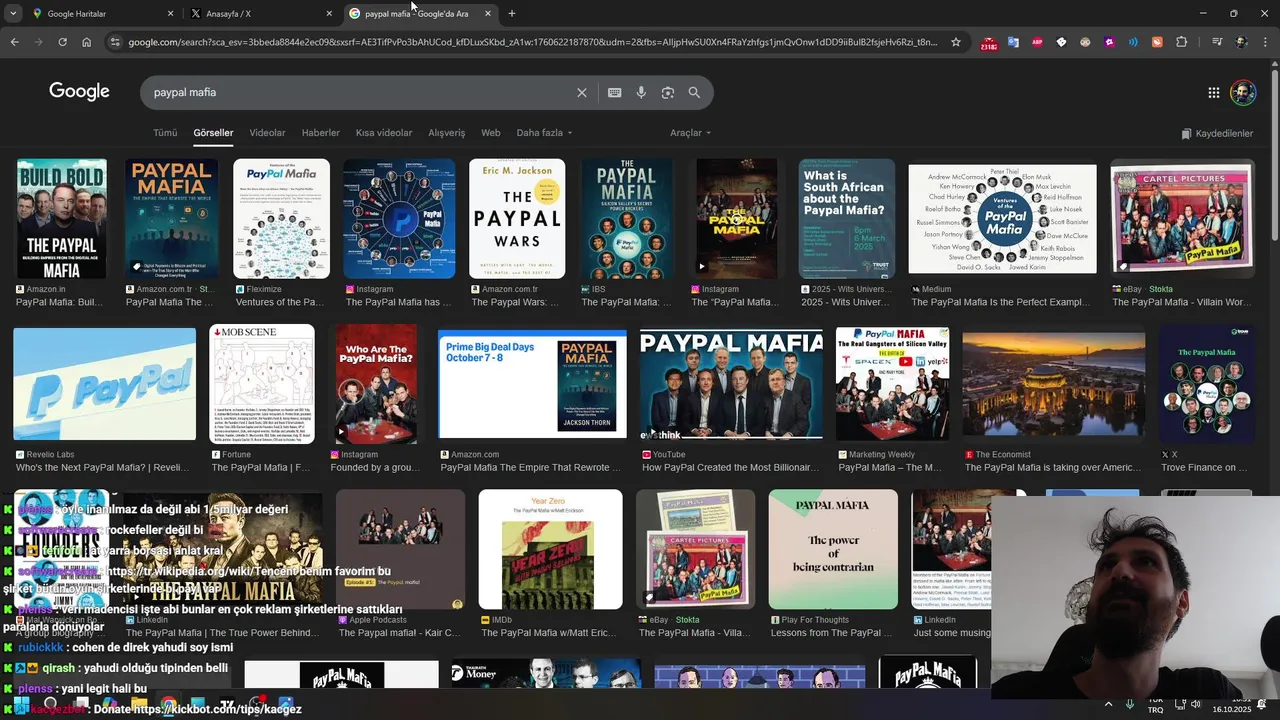Open The power of being contrarian thumbnail
1280x720 pixels.
[833, 549]
